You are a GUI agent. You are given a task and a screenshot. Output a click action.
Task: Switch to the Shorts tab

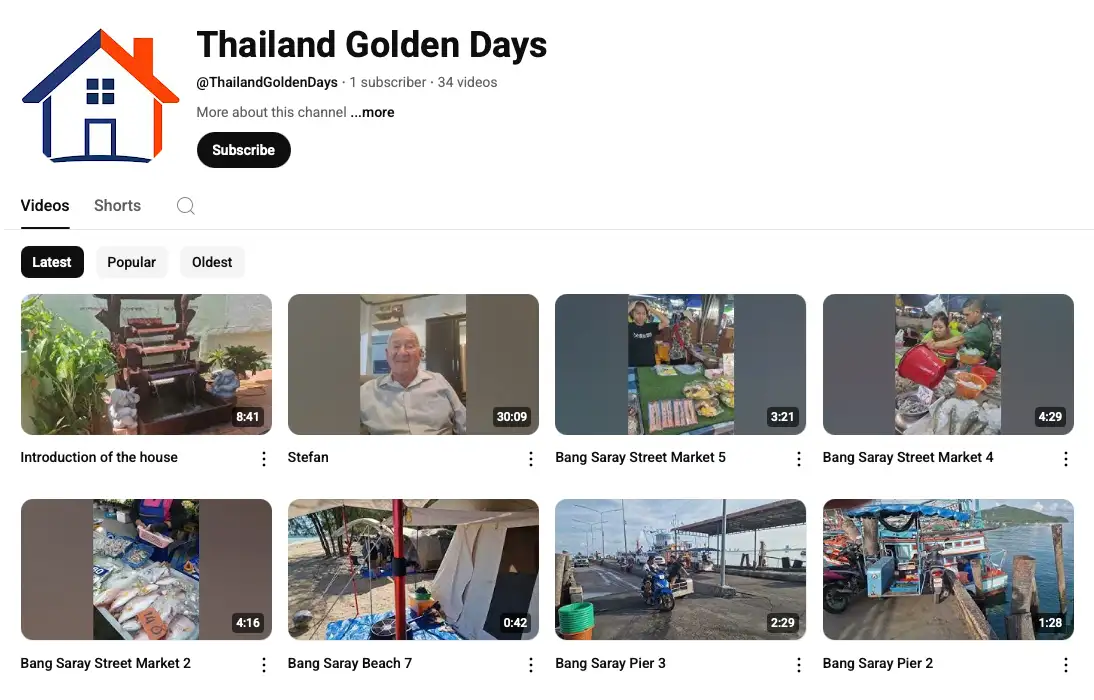point(117,206)
